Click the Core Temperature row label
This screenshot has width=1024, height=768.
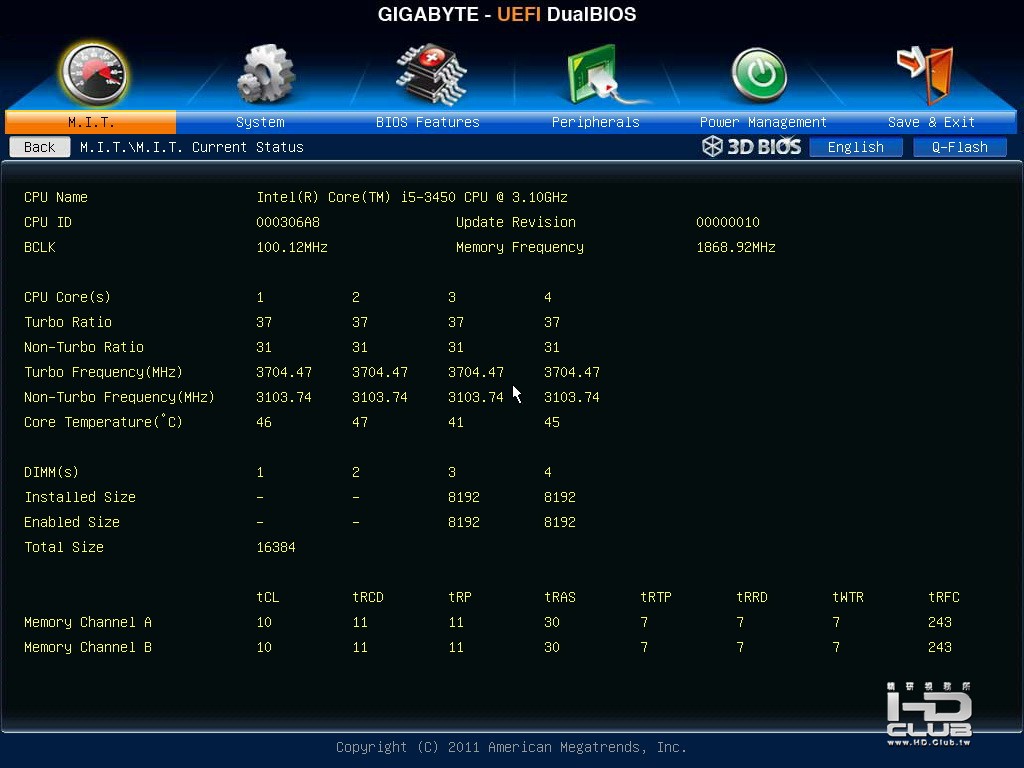coord(103,422)
